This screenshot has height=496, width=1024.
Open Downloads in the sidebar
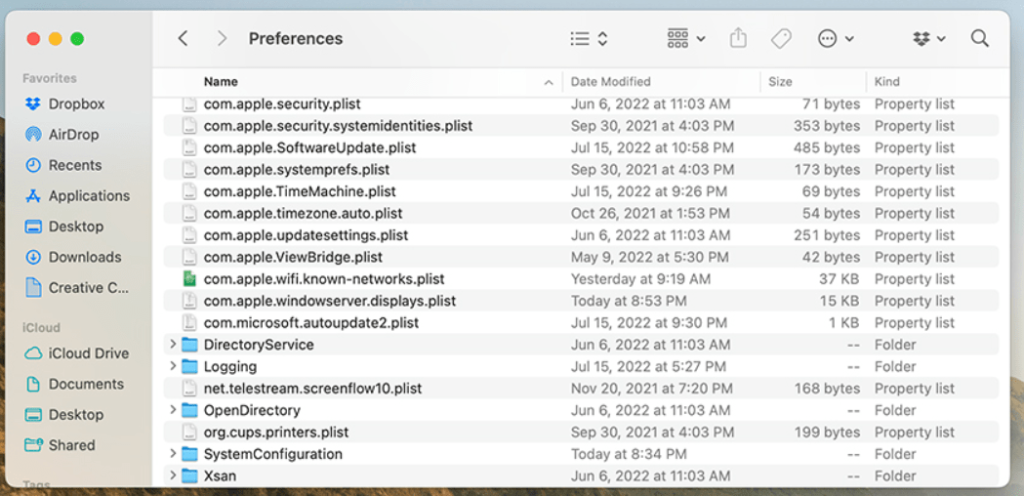72,257
